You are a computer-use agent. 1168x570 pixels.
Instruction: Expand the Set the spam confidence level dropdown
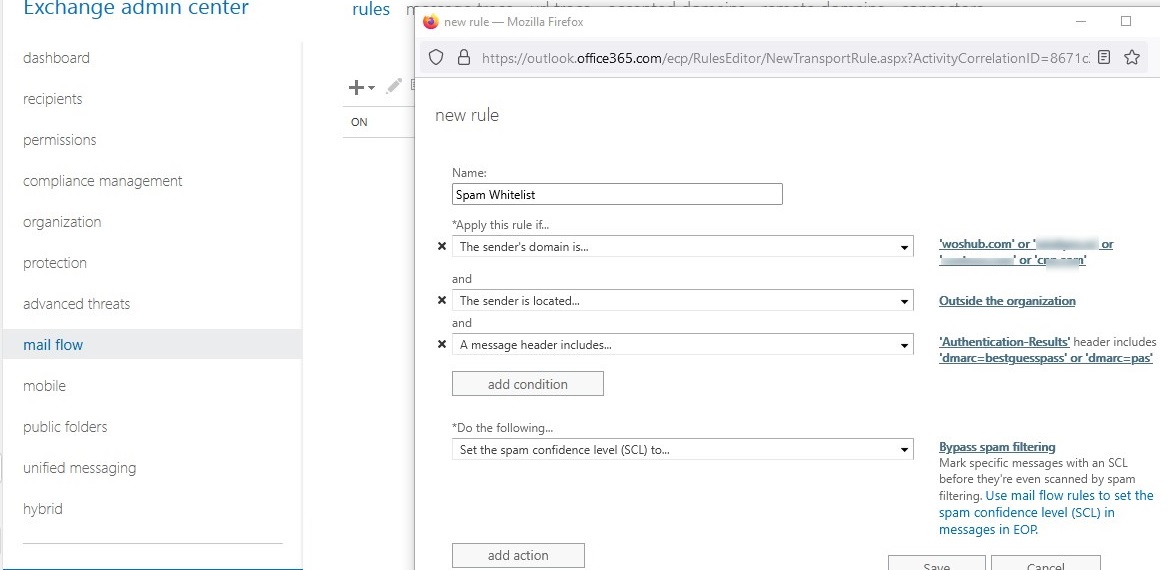(904, 450)
